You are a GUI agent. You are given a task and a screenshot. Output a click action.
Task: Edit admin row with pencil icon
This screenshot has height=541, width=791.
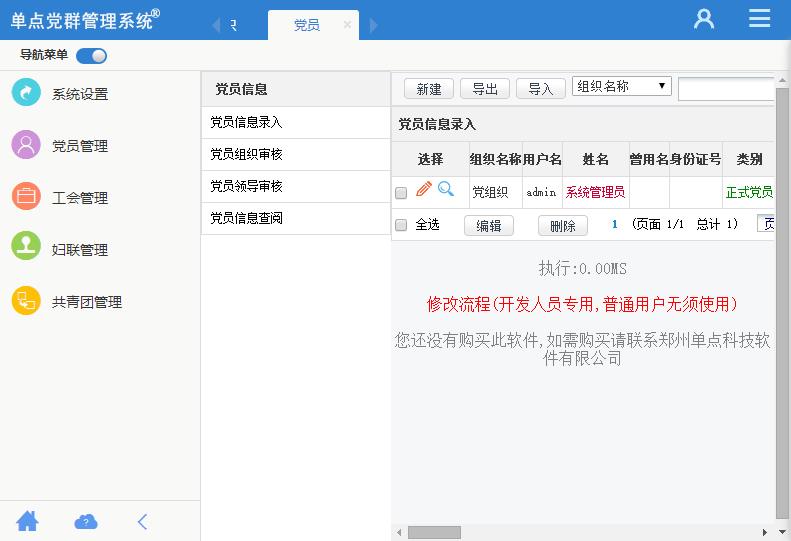424,189
